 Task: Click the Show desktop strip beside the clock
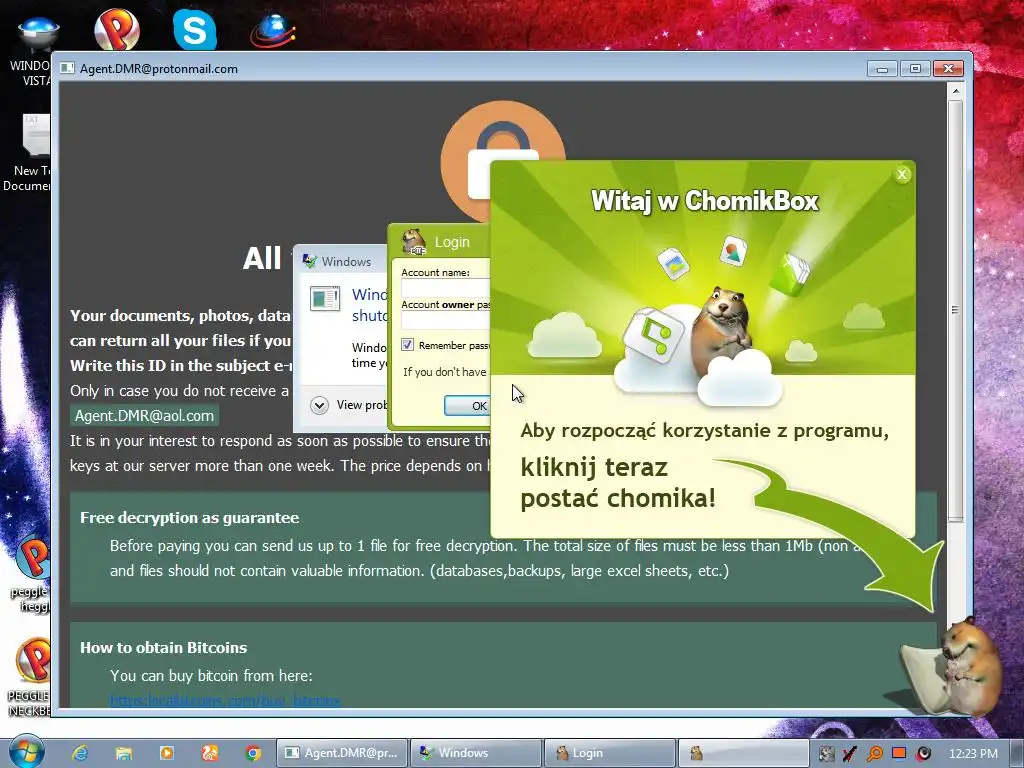[x=1016, y=753]
